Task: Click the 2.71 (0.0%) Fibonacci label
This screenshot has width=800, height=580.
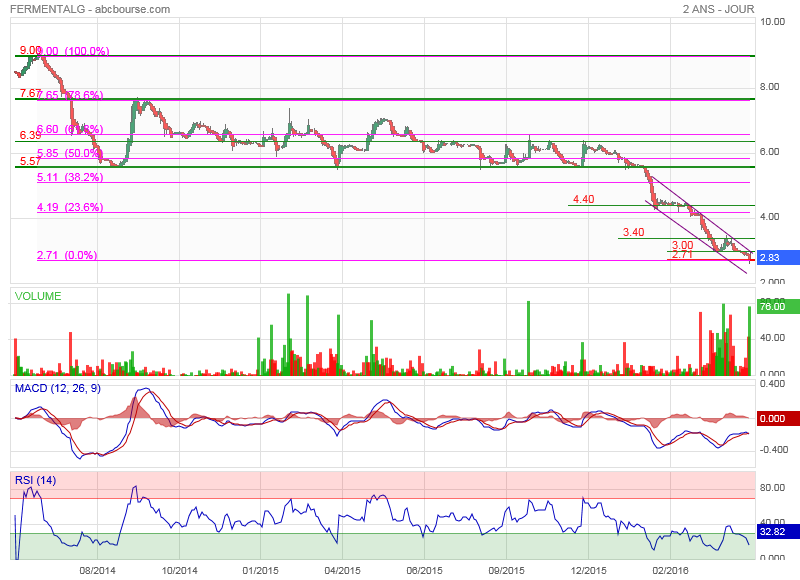Action: pos(66,255)
